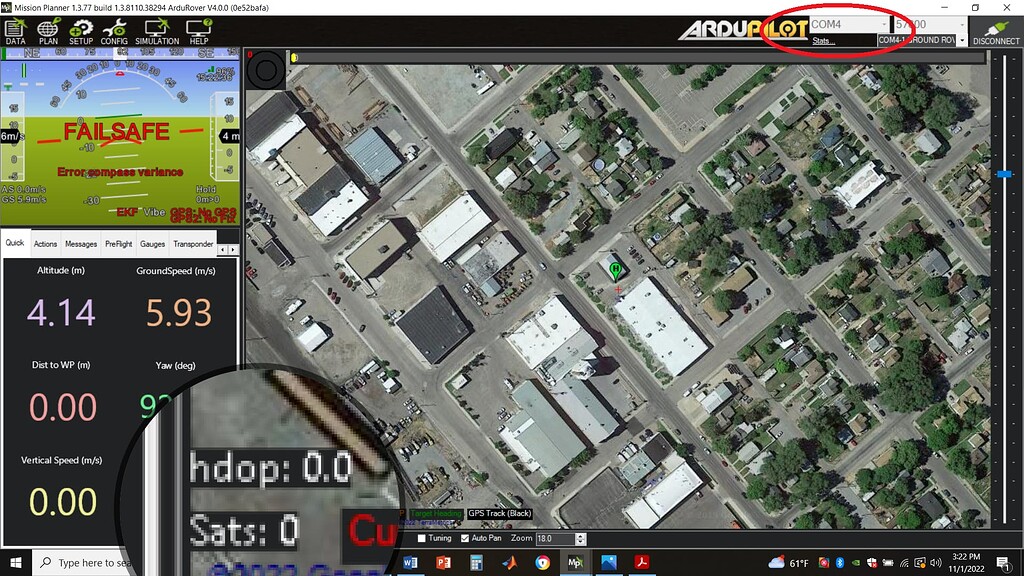
Task: Click the DISCONNECT button
Action: (996, 30)
